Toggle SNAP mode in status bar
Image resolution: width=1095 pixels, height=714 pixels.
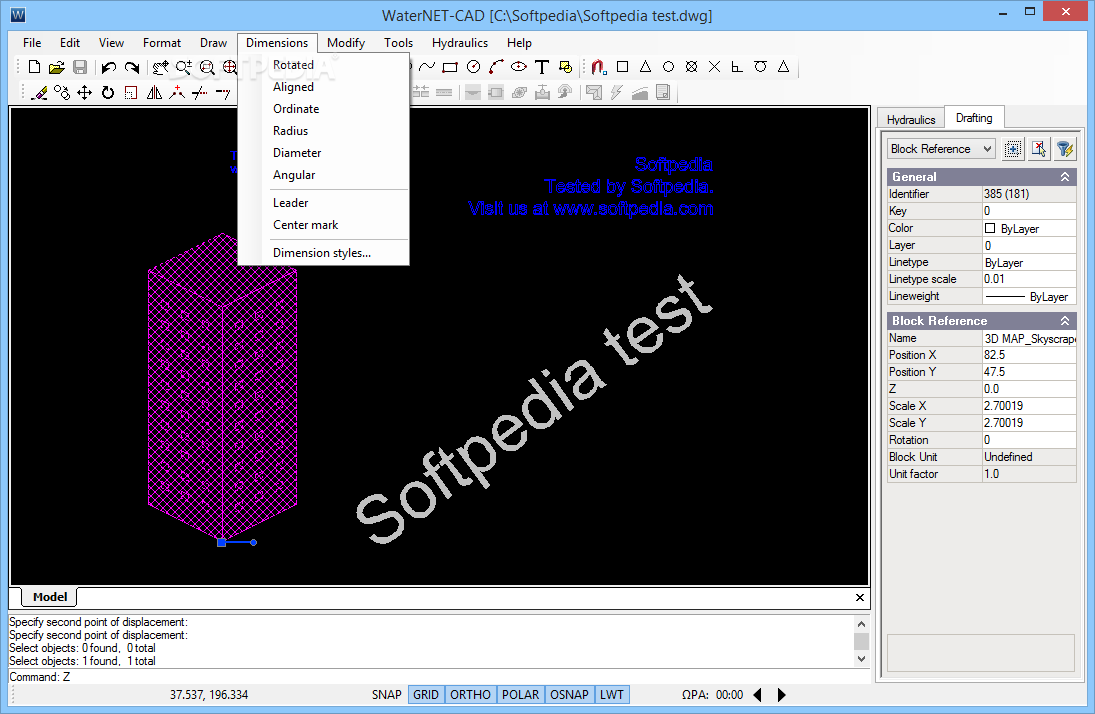point(386,694)
